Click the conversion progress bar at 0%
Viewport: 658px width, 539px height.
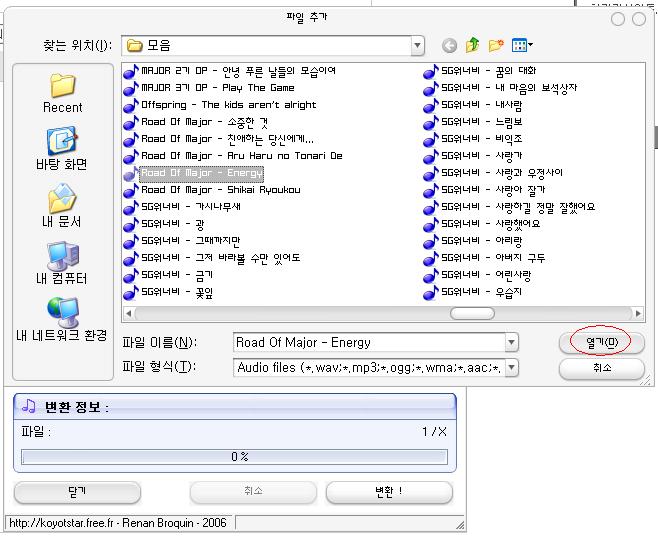234,457
